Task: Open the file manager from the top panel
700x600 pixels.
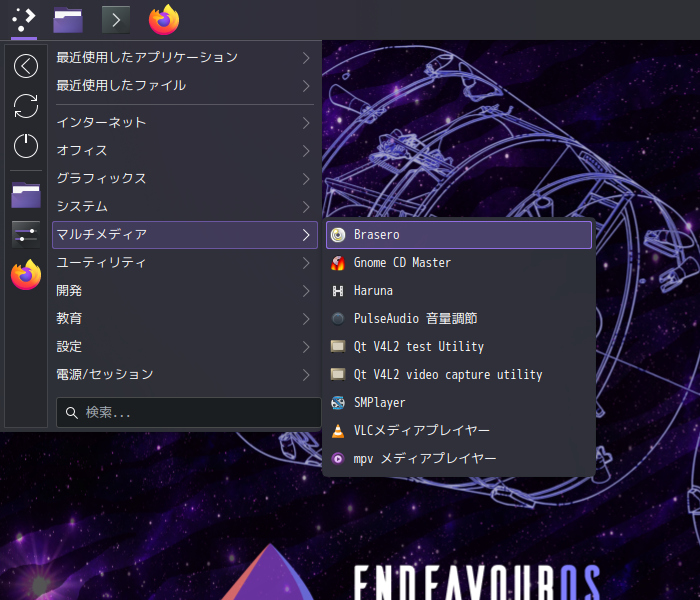Action: [68, 20]
